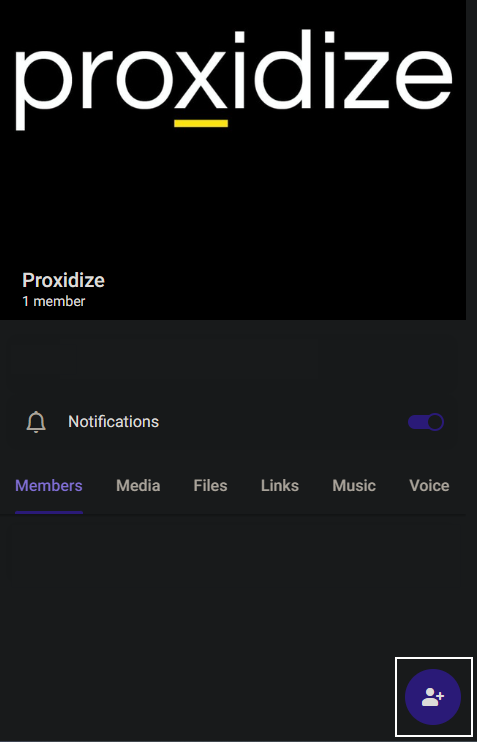Go to the Voice tab
477x742 pixels.
(x=429, y=486)
